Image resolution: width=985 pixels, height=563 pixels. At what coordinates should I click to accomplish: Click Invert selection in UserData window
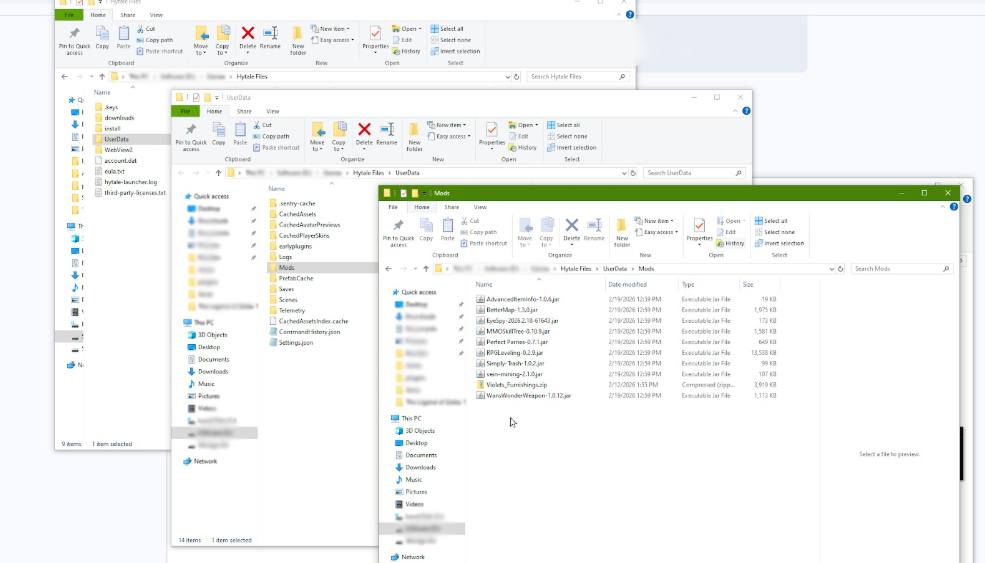(572, 148)
